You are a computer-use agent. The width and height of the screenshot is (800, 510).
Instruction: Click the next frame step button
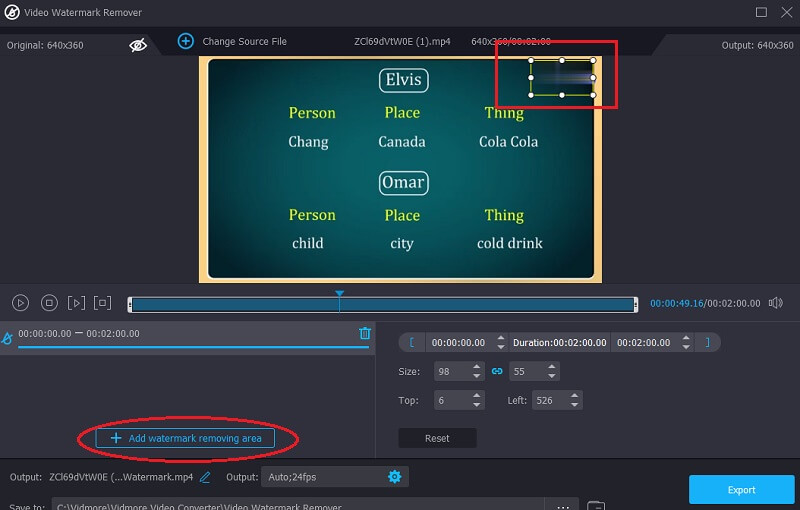pos(76,303)
